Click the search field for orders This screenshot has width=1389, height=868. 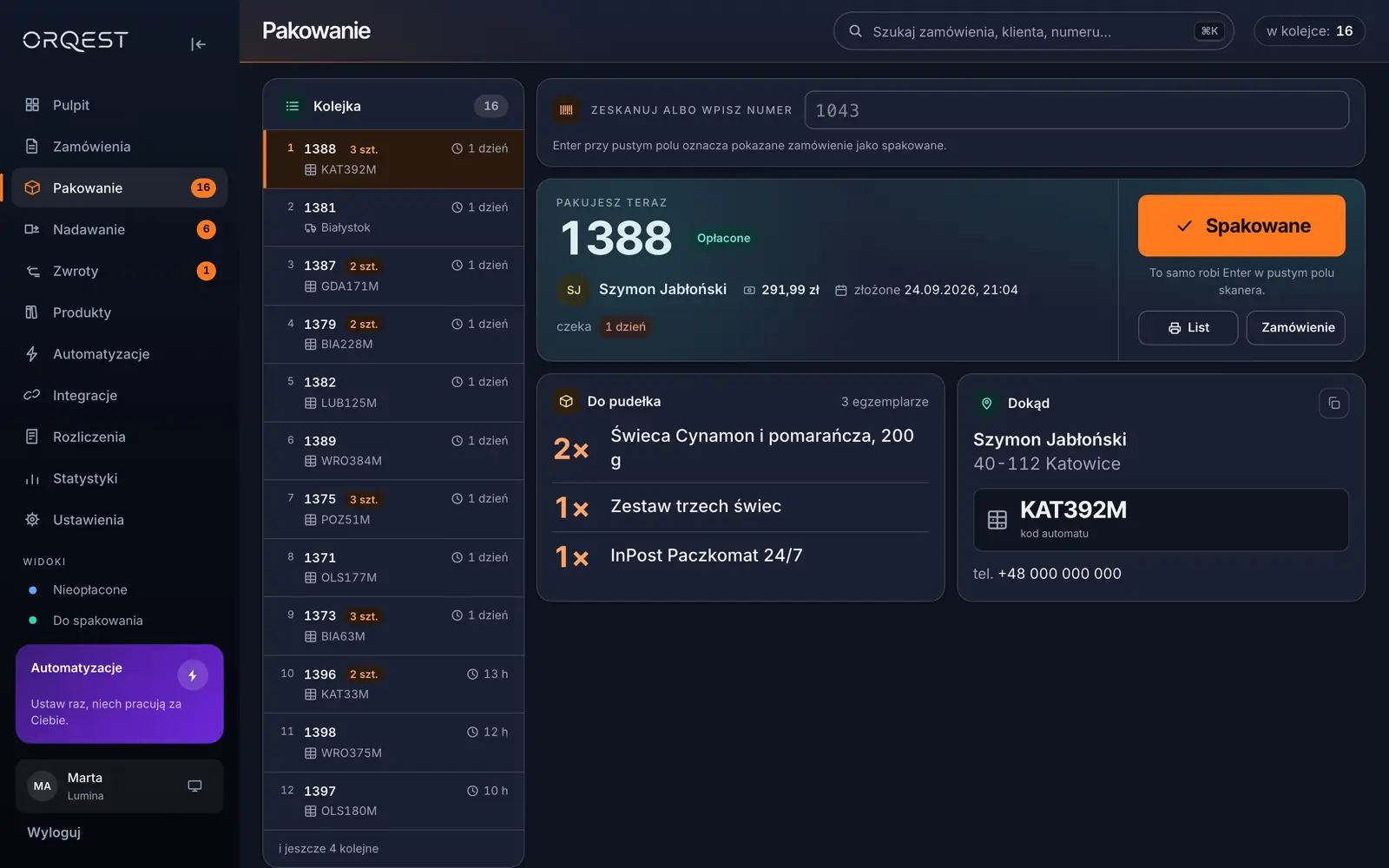pos(1033,31)
